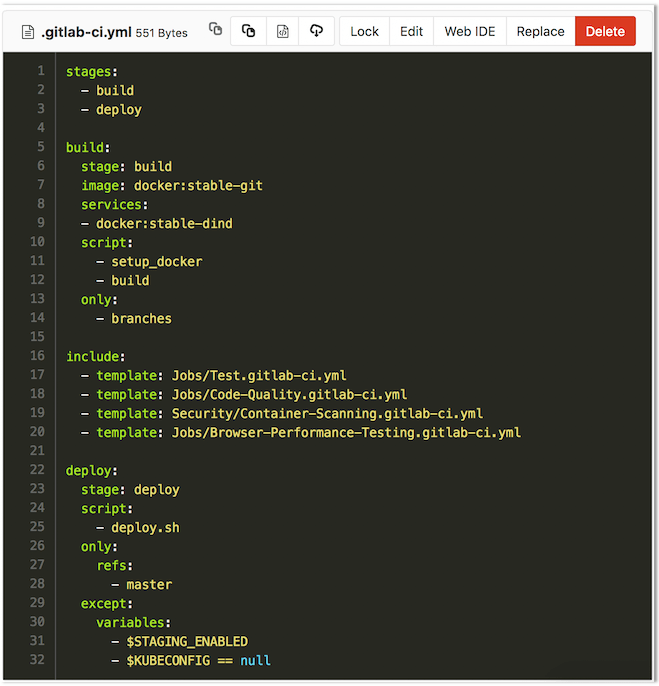Select 'Jobs/Browser-Performance-Testing.gitlab-ci.yml' template path
659x686 pixels.
point(346,433)
